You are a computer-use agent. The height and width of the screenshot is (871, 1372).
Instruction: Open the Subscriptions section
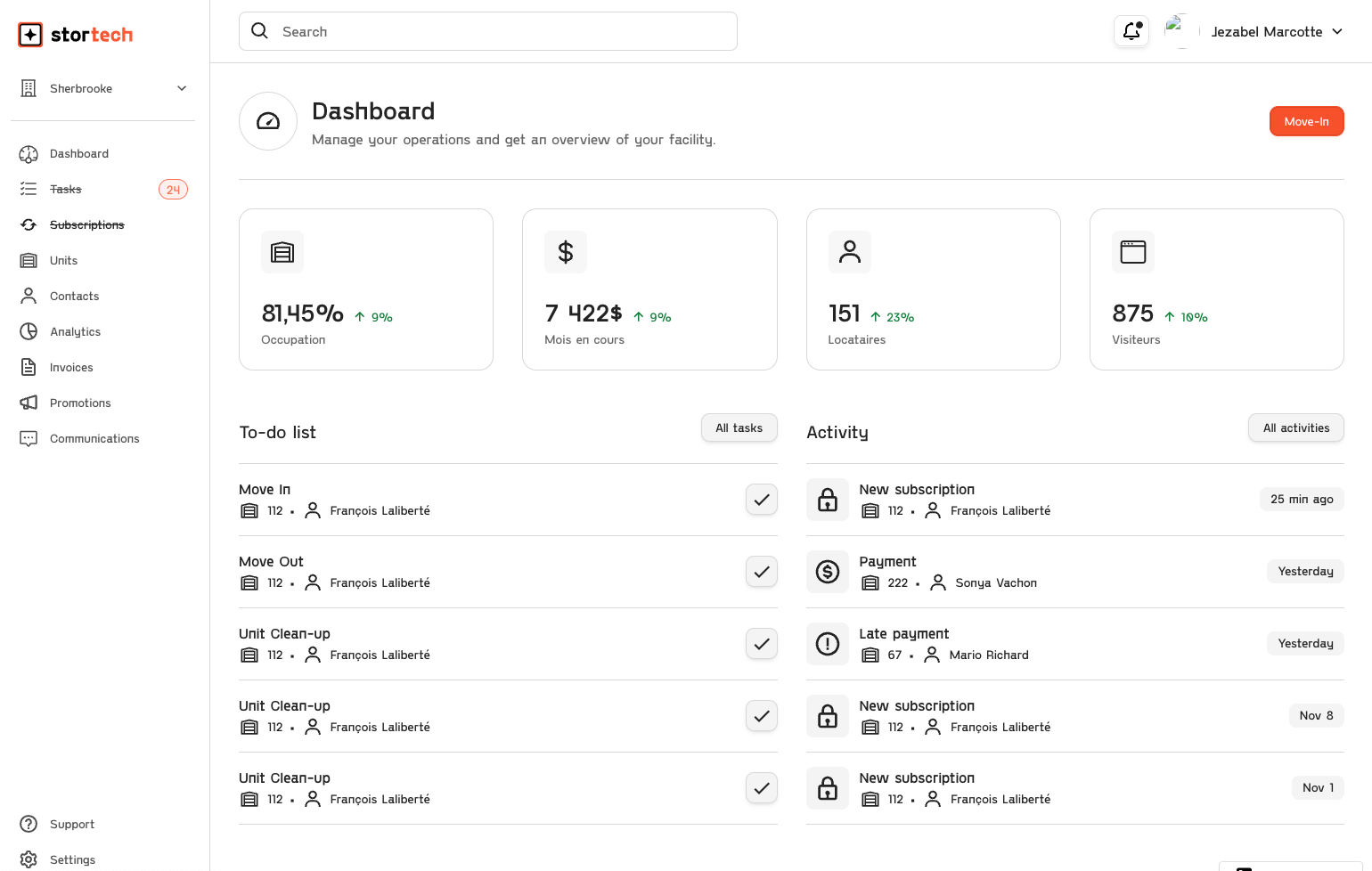[86, 224]
